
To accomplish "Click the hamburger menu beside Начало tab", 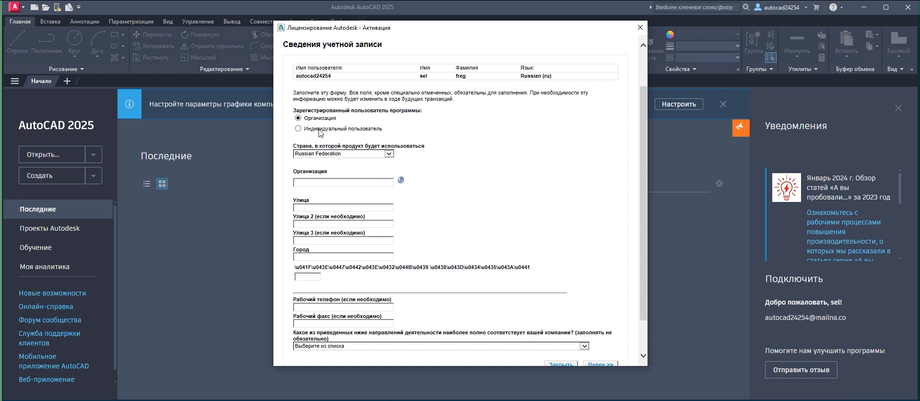I will tap(15, 81).
